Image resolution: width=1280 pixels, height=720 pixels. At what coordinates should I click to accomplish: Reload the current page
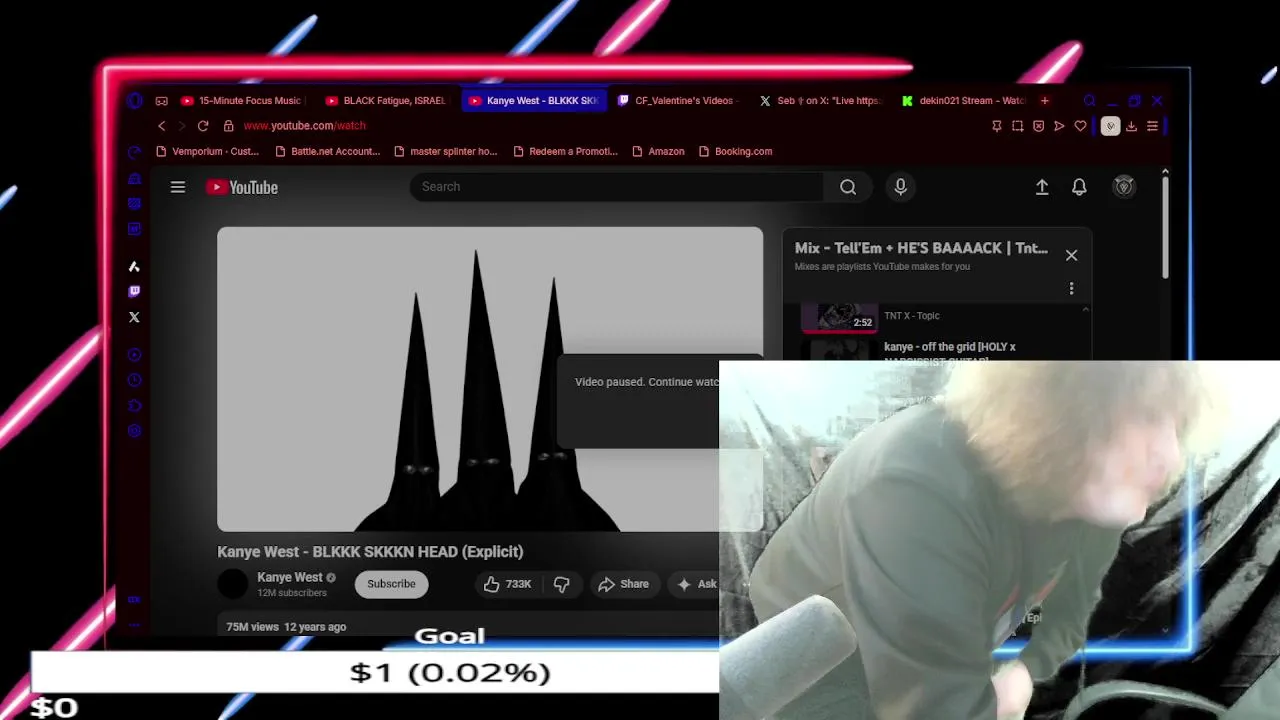pos(203,126)
